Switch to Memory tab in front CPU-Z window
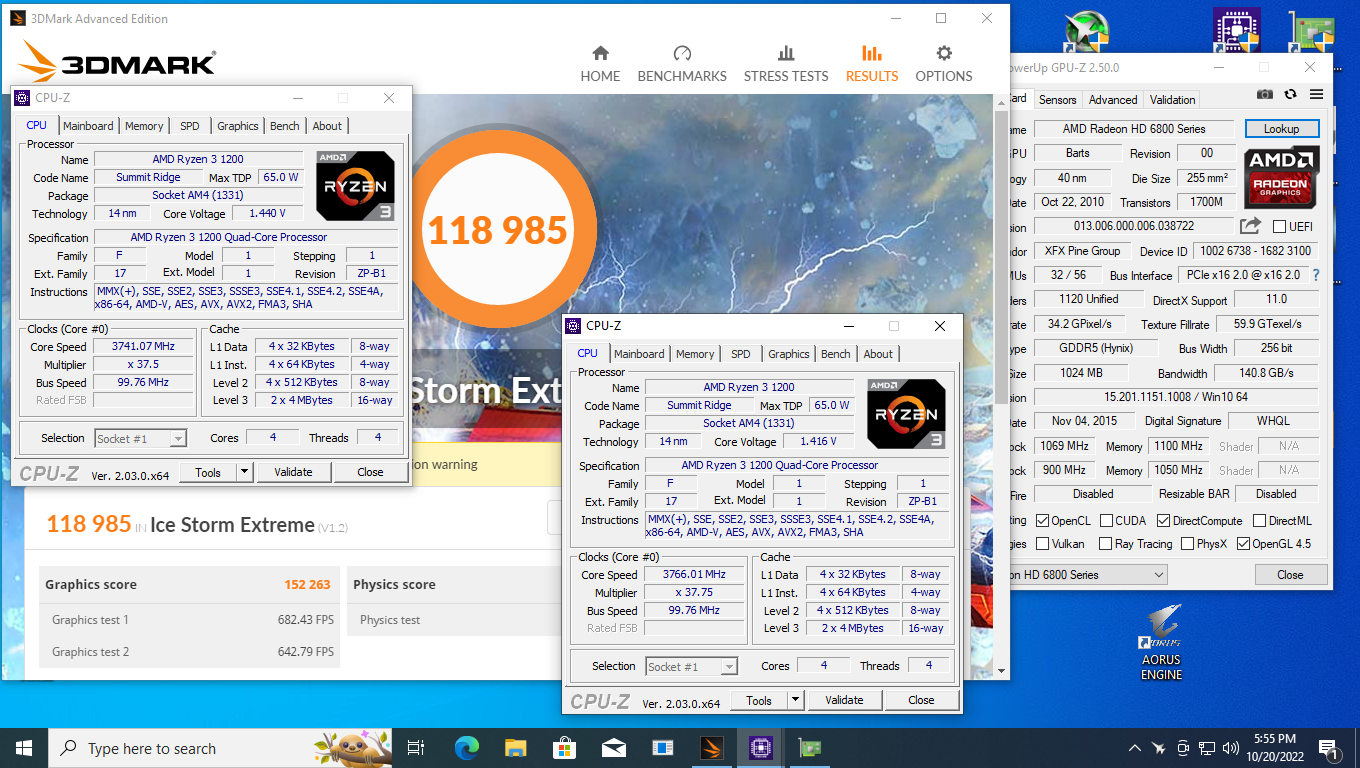 click(x=695, y=354)
